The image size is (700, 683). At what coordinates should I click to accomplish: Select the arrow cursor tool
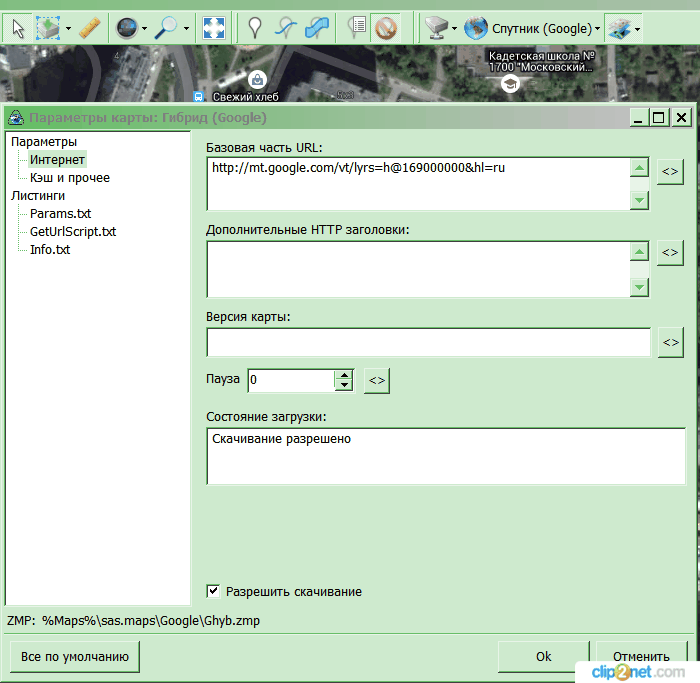pos(18,27)
